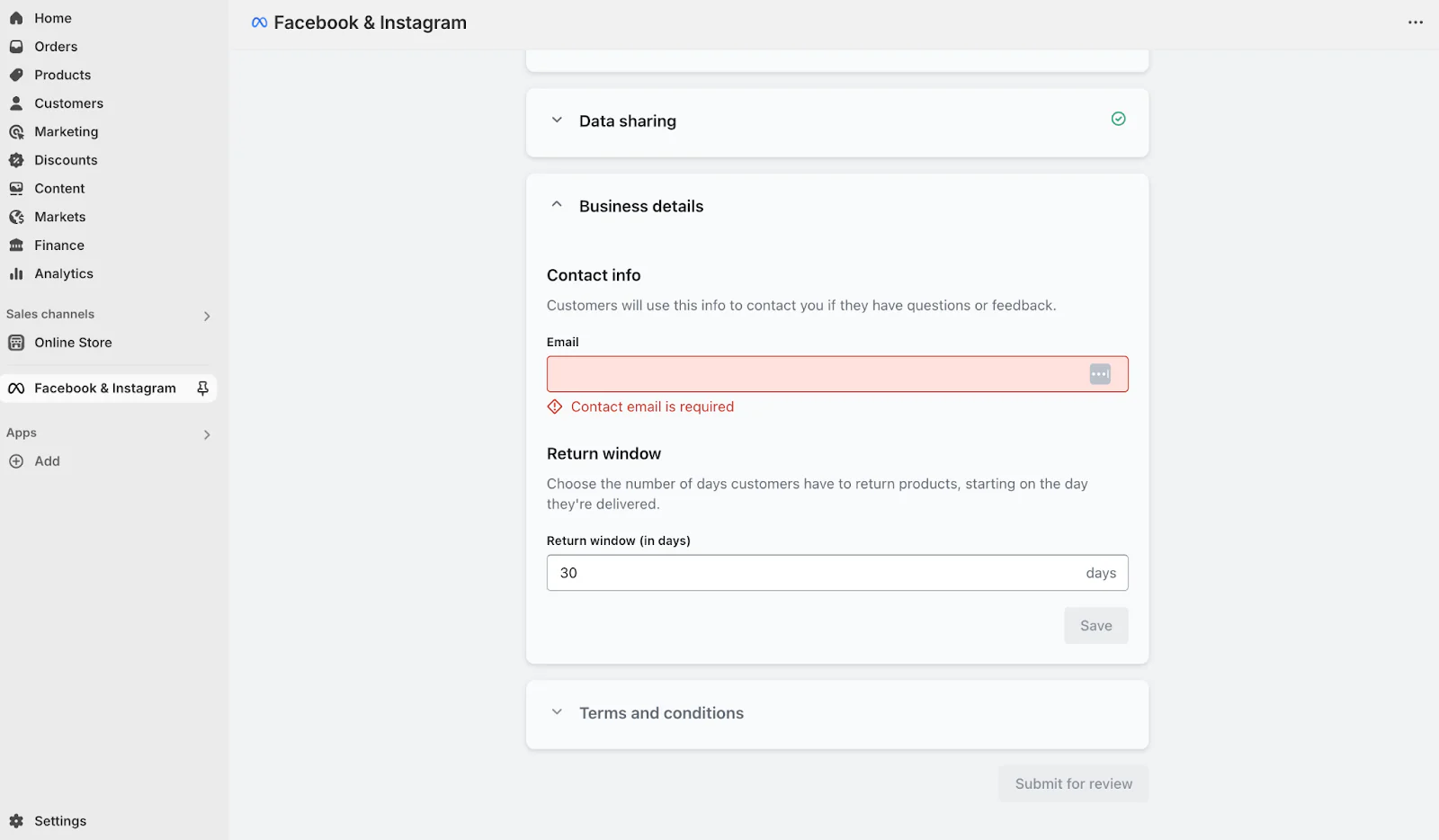Click the green checkmark on Data sharing
1439x840 pixels.
point(1118,118)
